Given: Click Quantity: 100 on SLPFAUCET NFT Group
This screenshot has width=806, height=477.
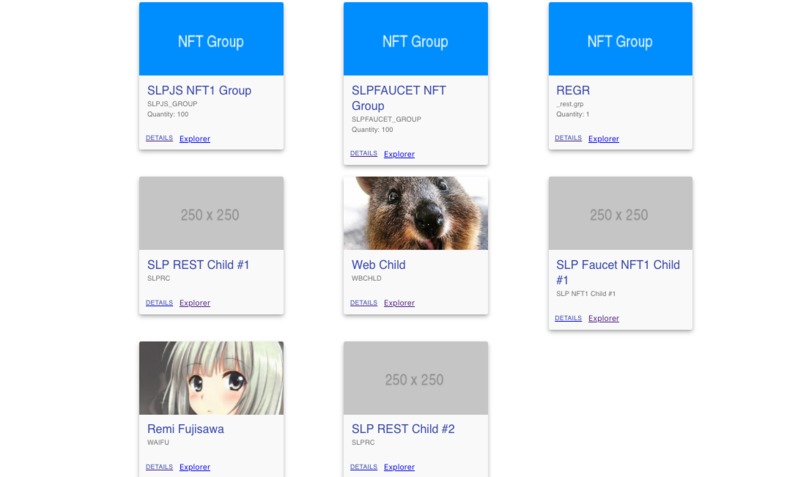Looking at the screenshot, I should 372,130.
